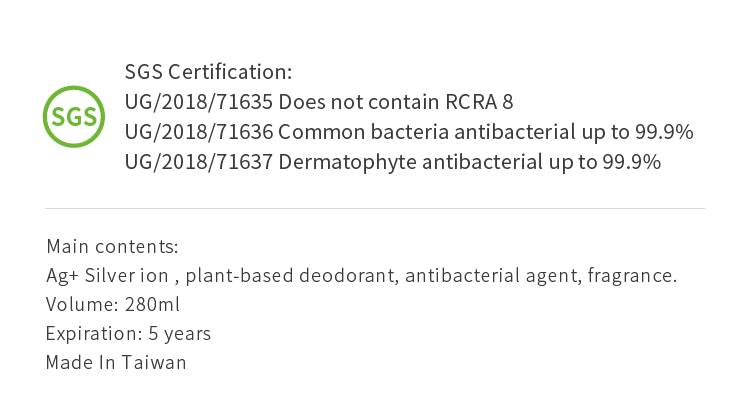The image size is (750, 406).
Task: Click the horizontal divider line
Action: pos(375,208)
